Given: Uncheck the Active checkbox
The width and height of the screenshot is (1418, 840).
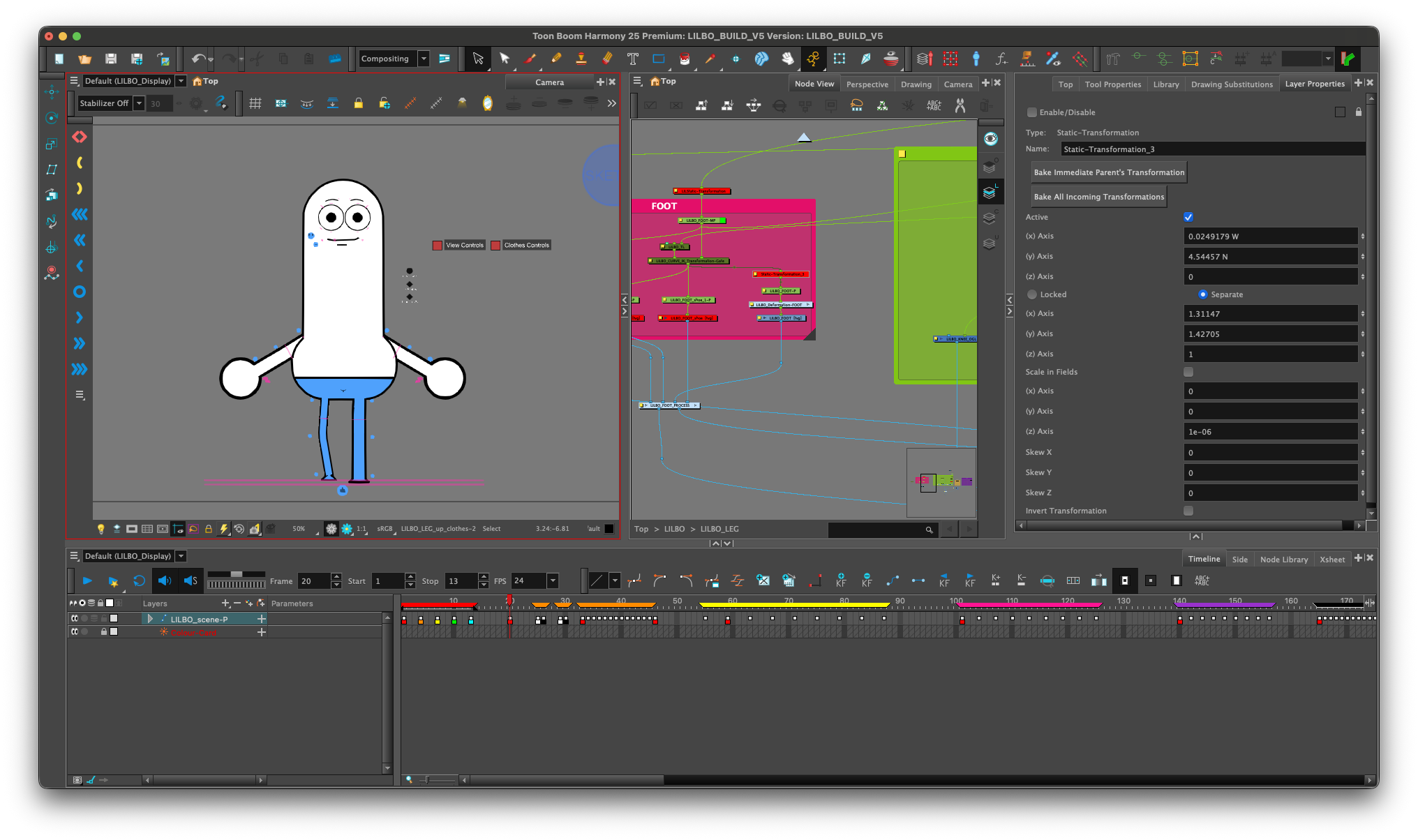Looking at the screenshot, I should 1188,217.
